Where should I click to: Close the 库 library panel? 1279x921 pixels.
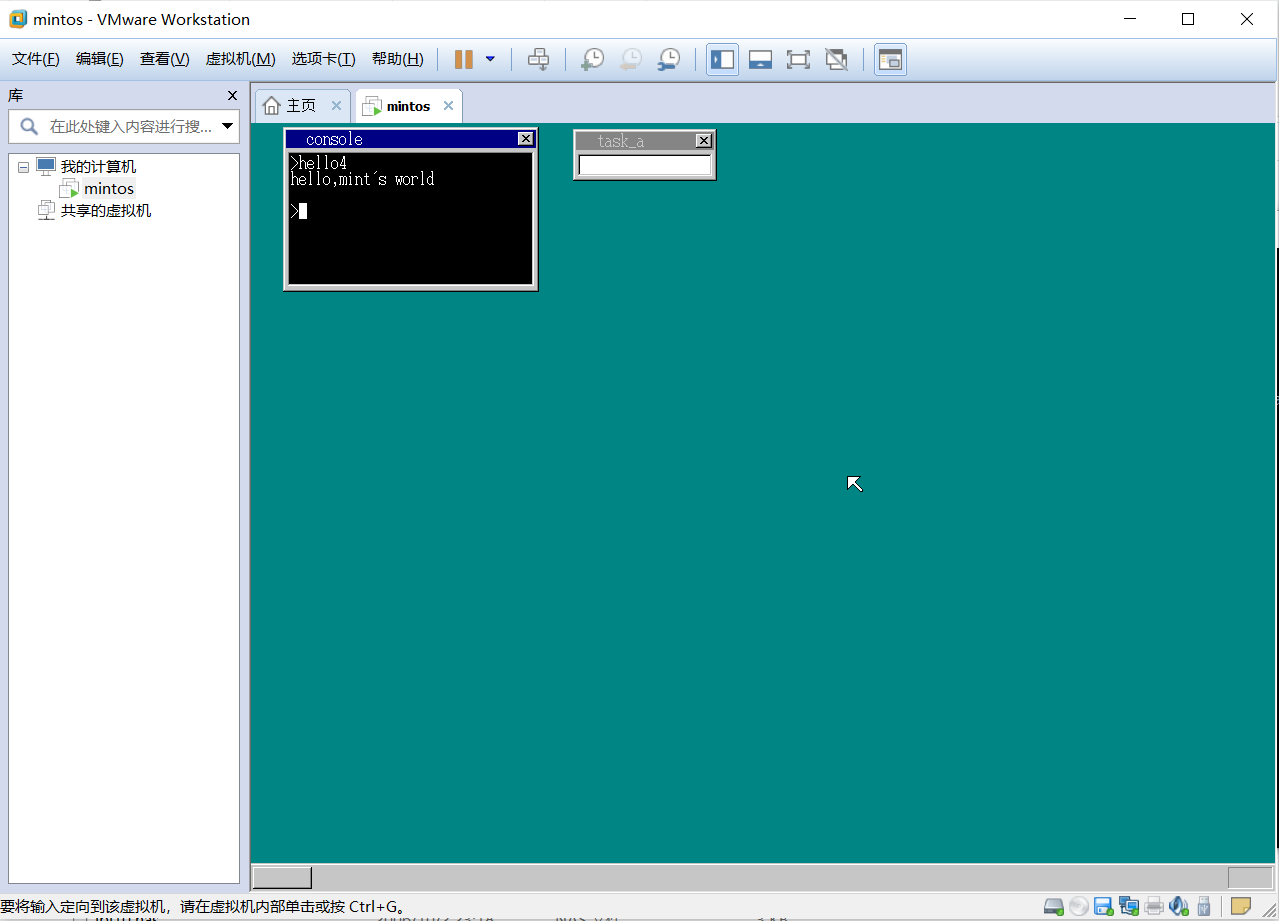point(232,95)
